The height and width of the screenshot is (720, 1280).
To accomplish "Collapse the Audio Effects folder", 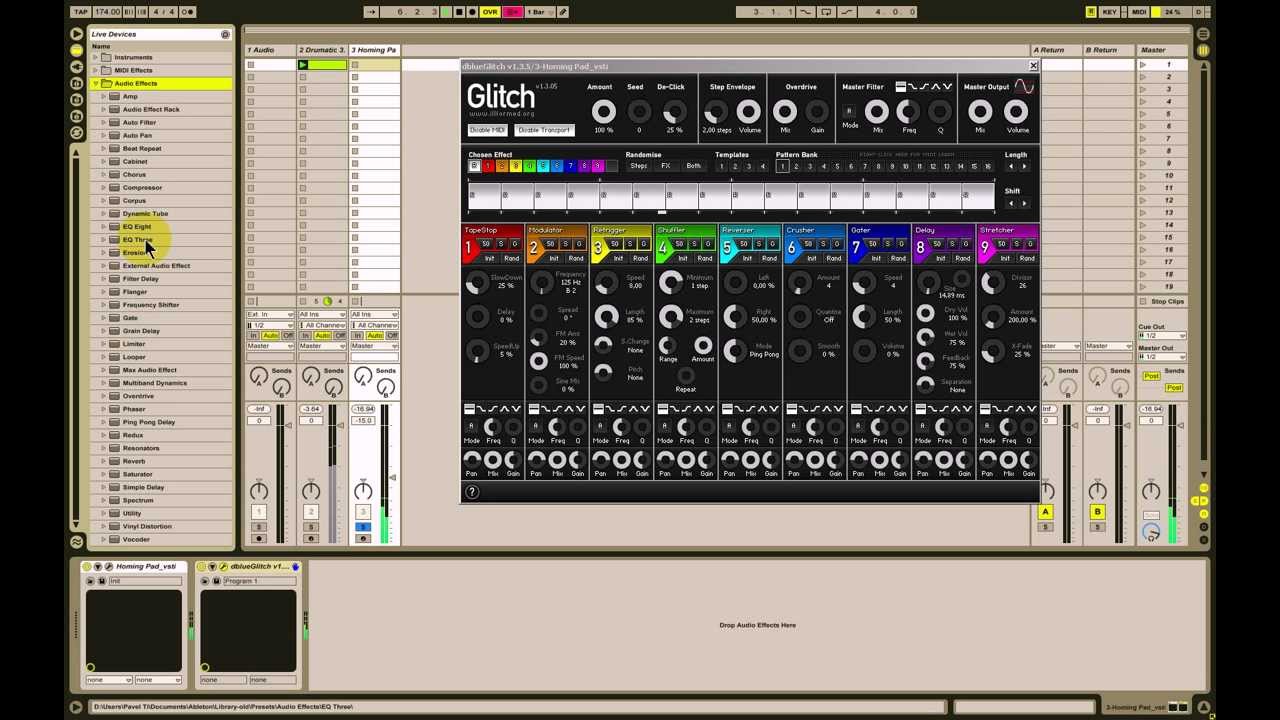I will click(x=96, y=83).
